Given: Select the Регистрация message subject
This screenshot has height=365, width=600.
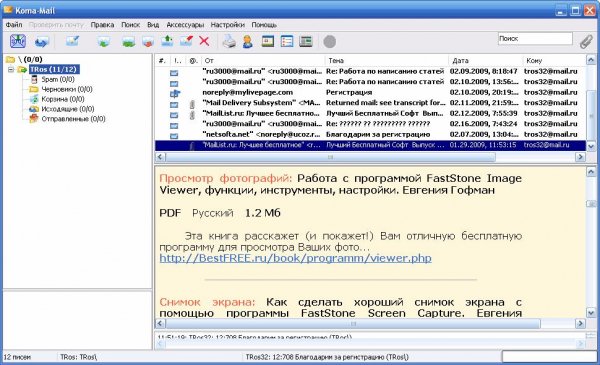Looking at the screenshot, I should 349,93.
